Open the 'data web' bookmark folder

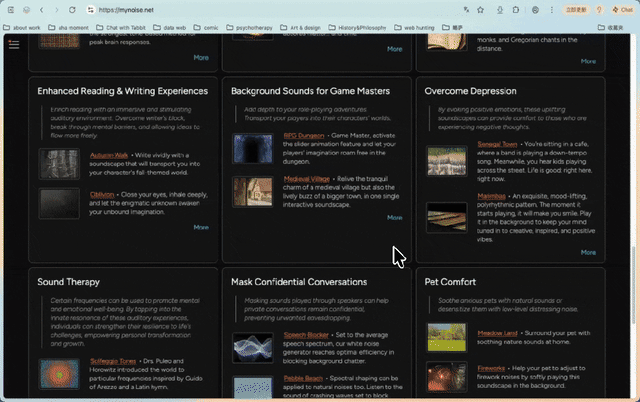[170, 28]
